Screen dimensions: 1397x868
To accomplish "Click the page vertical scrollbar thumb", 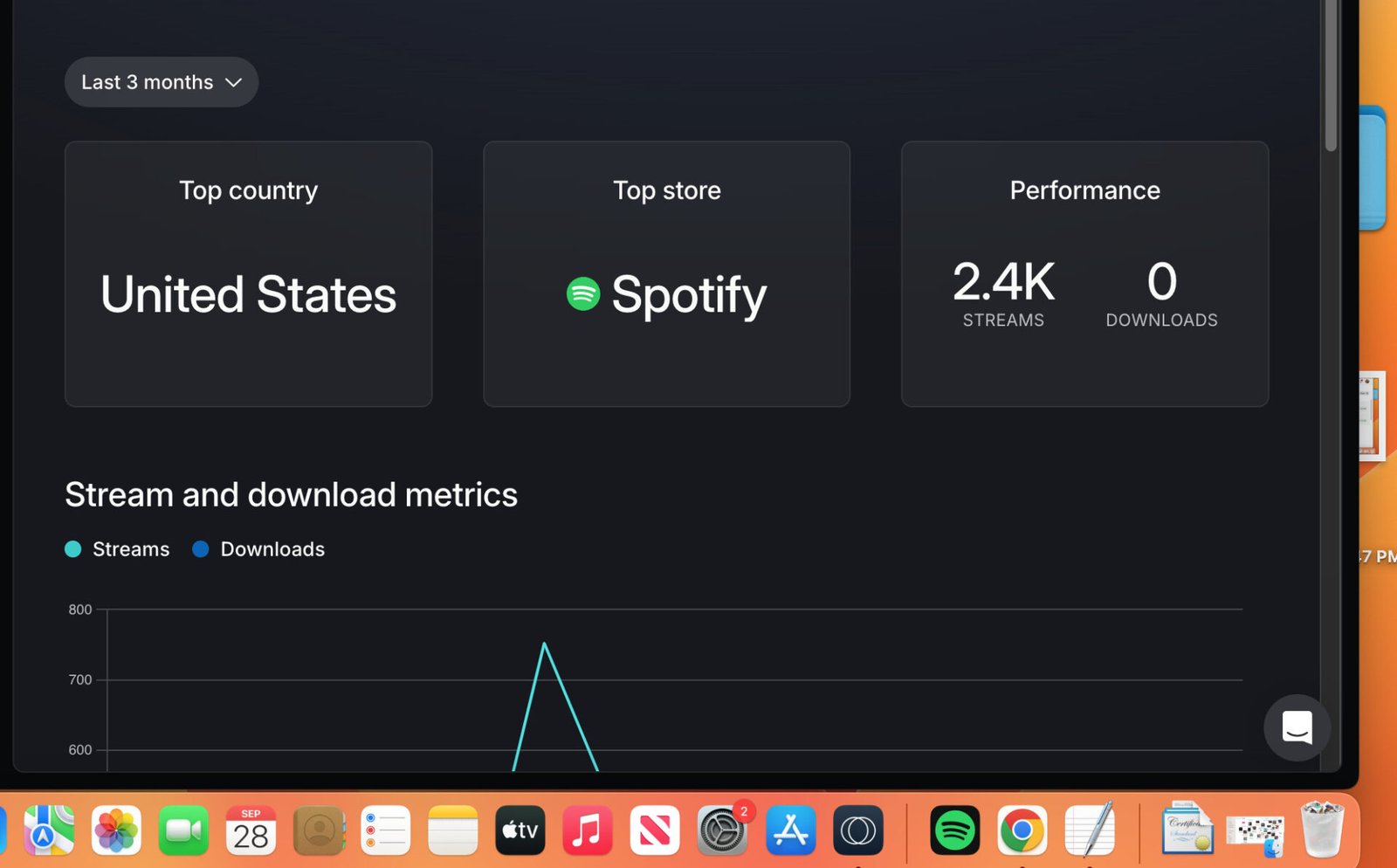I will [1331, 76].
